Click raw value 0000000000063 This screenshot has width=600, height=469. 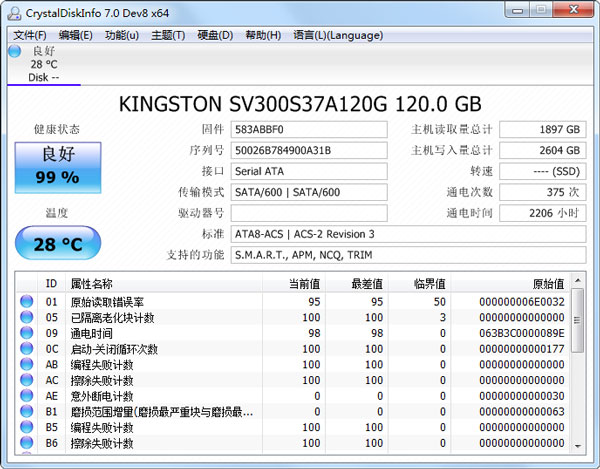tap(522, 412)
